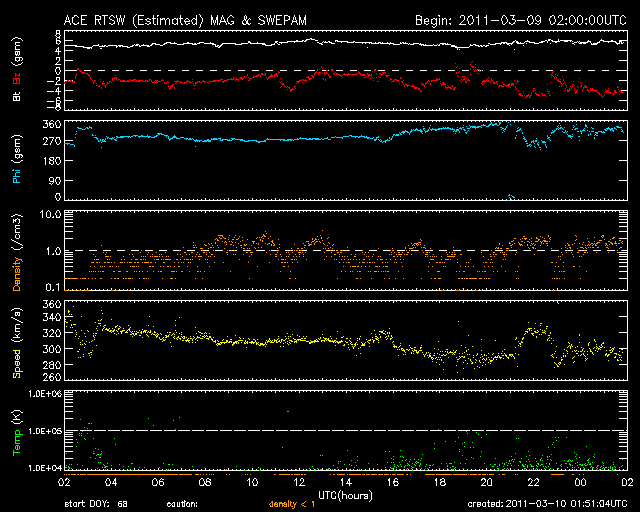Click the 12 hour tick on the time axis

pyautogui.click(x=300, y=482)
